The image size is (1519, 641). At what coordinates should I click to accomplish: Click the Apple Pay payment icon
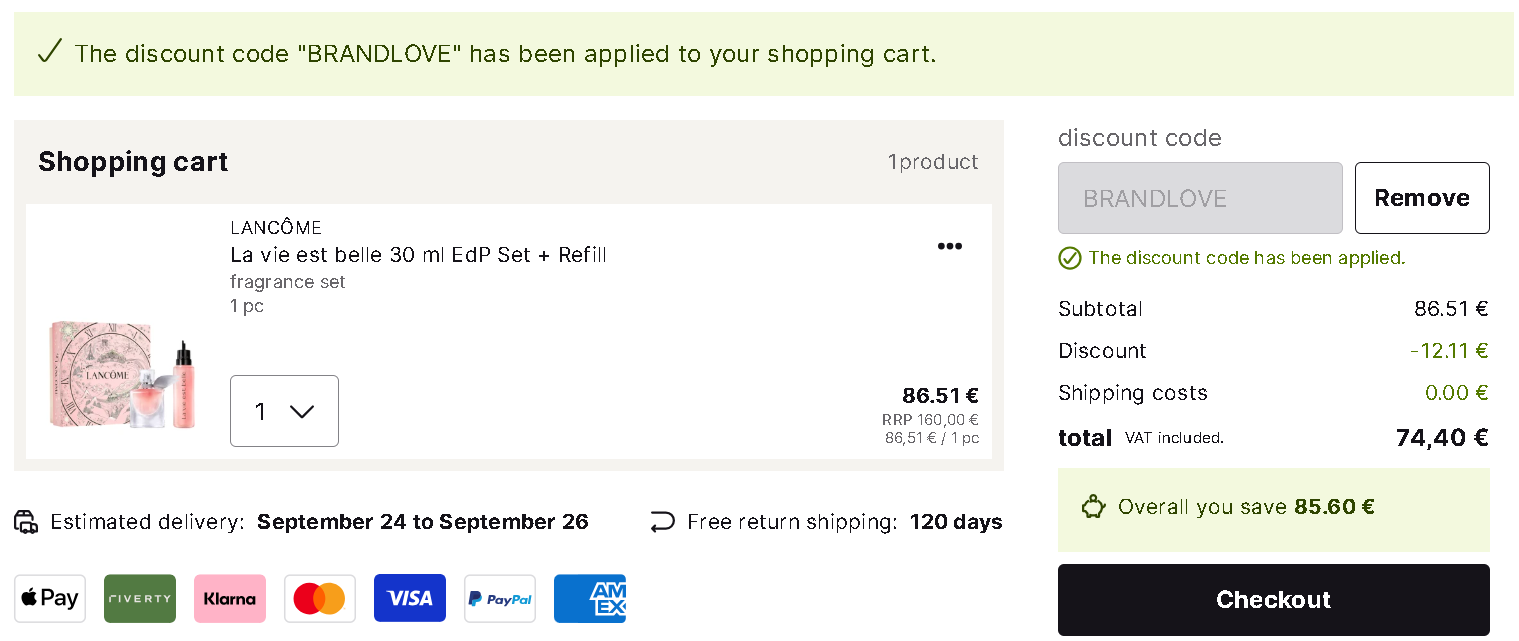[x=50, y=598]
